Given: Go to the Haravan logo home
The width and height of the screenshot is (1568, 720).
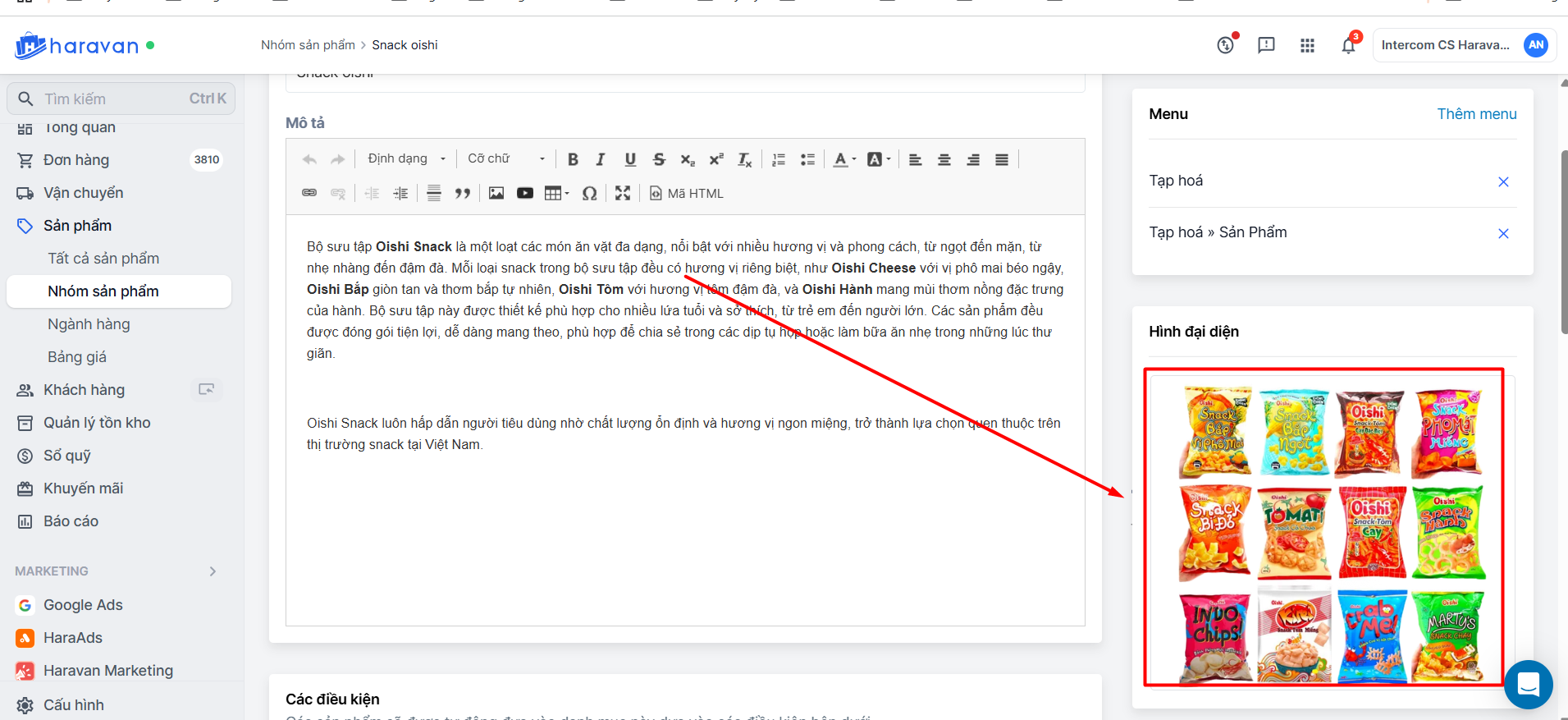Looking at the screenshot, I should point(77,45).
